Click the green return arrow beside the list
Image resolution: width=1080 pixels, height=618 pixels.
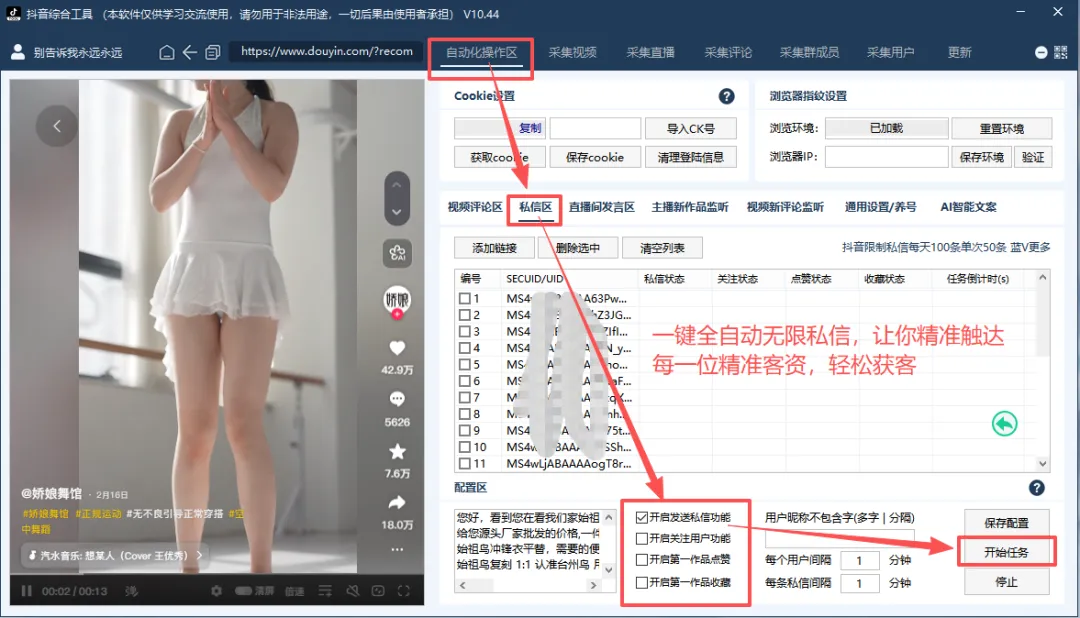1004,424
